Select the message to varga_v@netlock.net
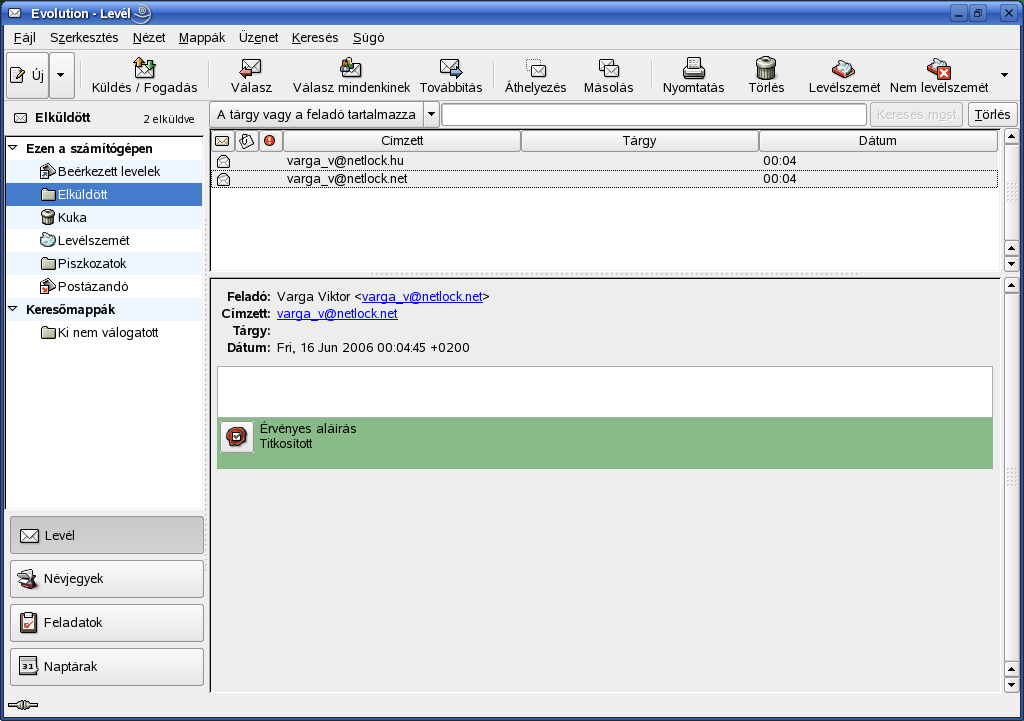 604,179
